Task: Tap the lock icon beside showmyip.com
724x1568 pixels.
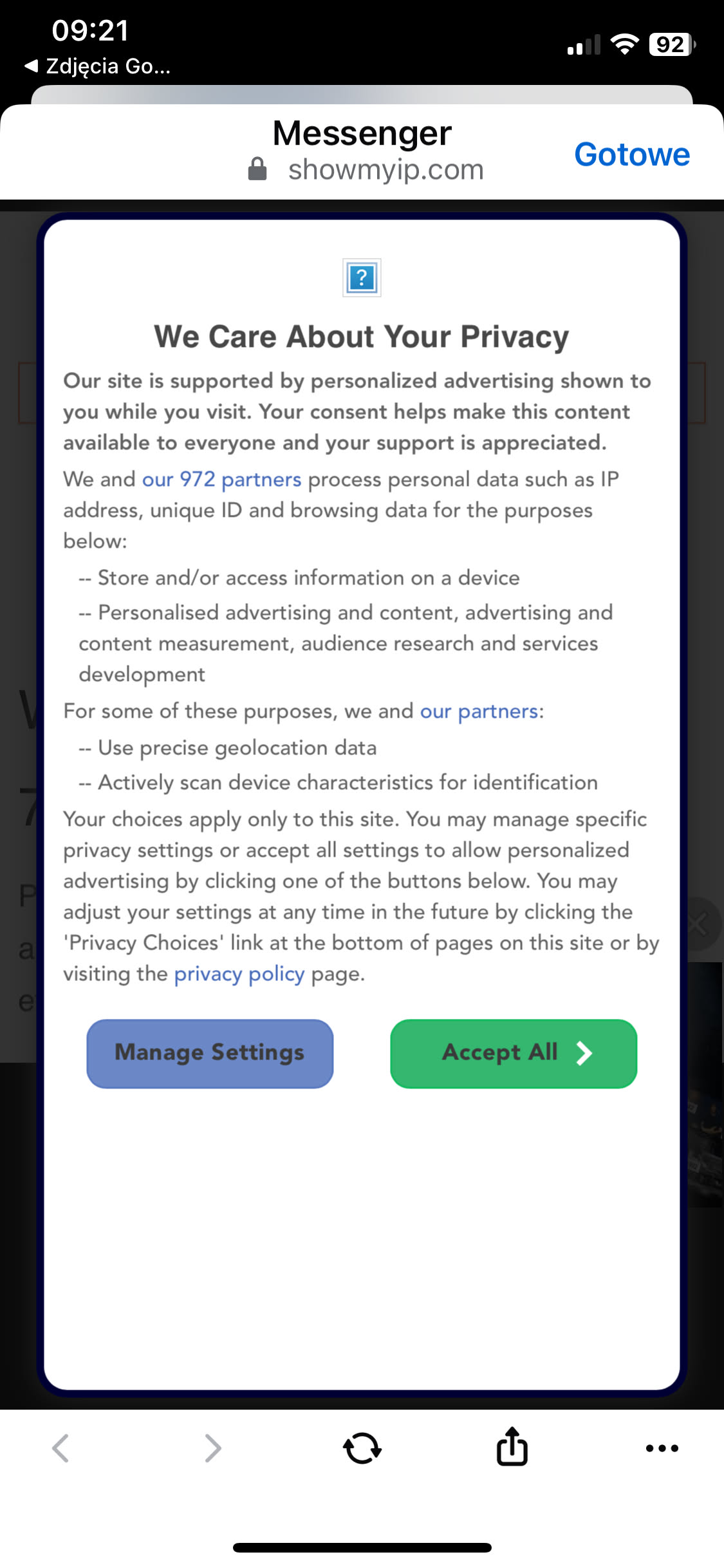Action: [x=257, y=169]
